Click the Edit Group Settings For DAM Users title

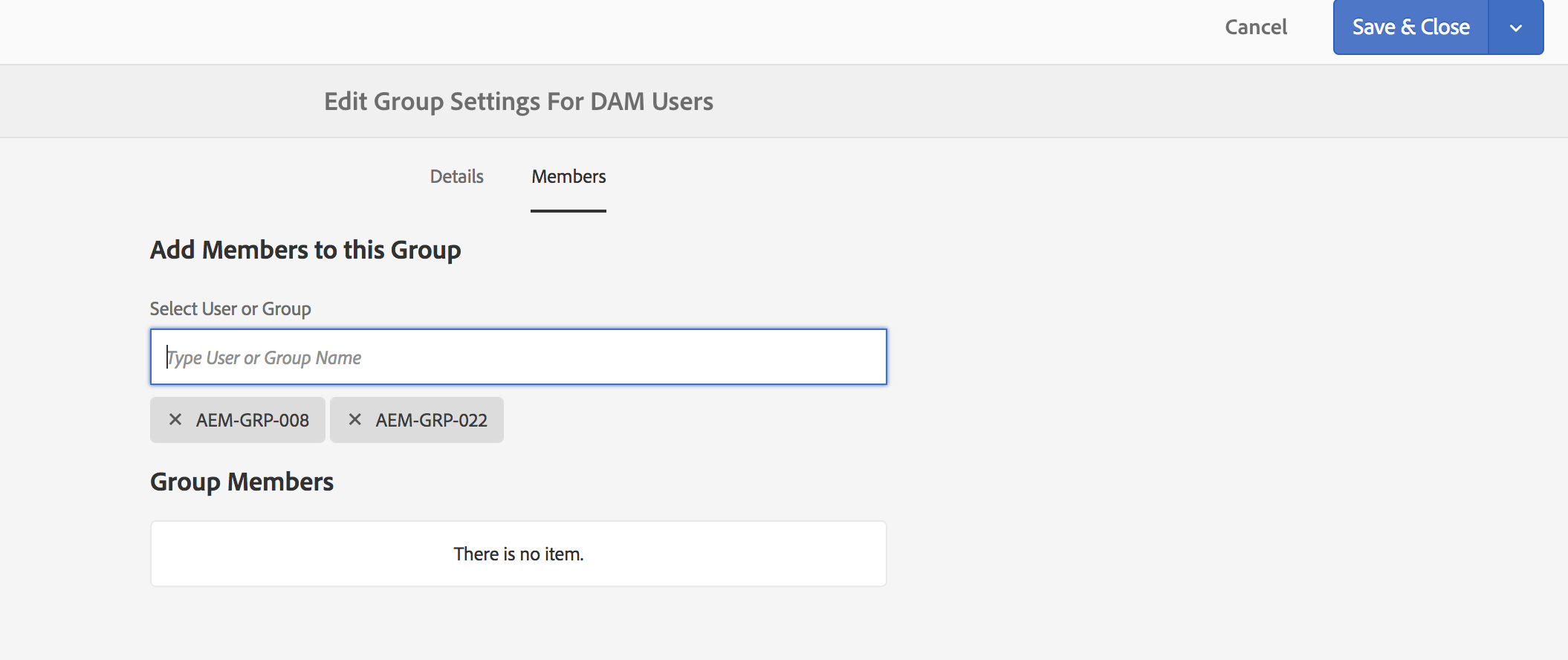(x=518, y=102)
